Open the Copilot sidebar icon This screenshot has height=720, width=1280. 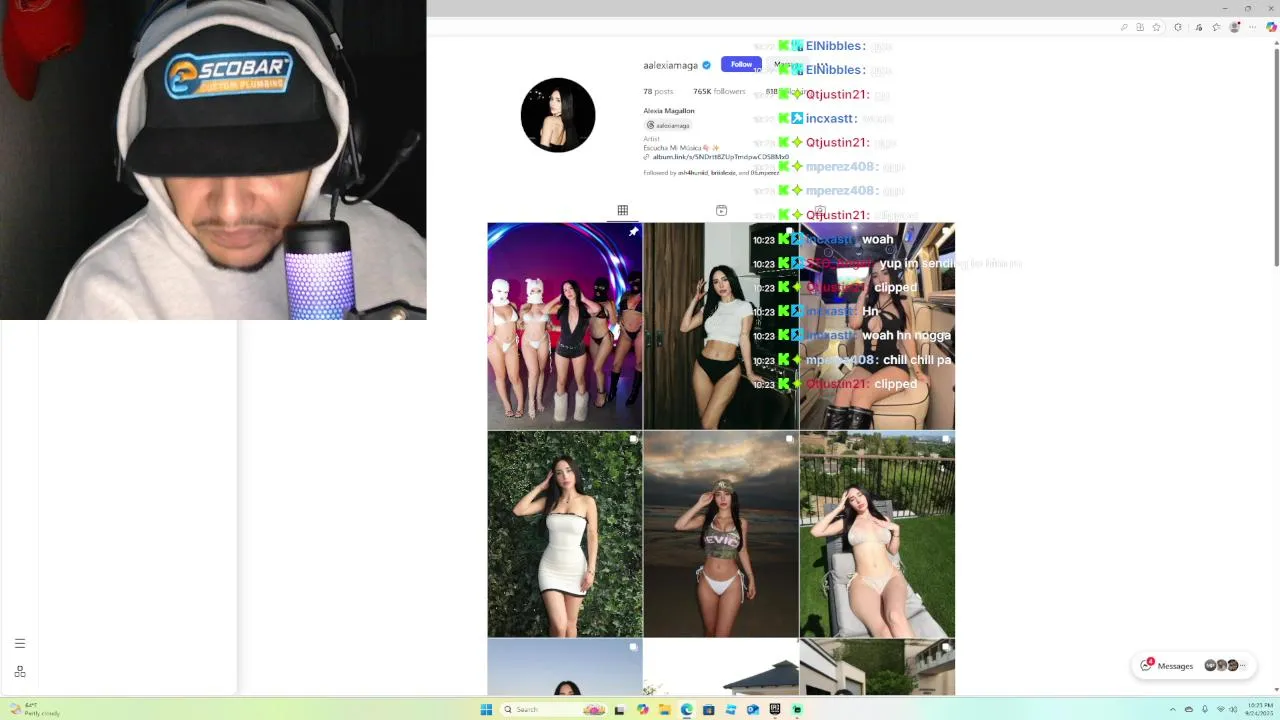[x=1271, y=27]
